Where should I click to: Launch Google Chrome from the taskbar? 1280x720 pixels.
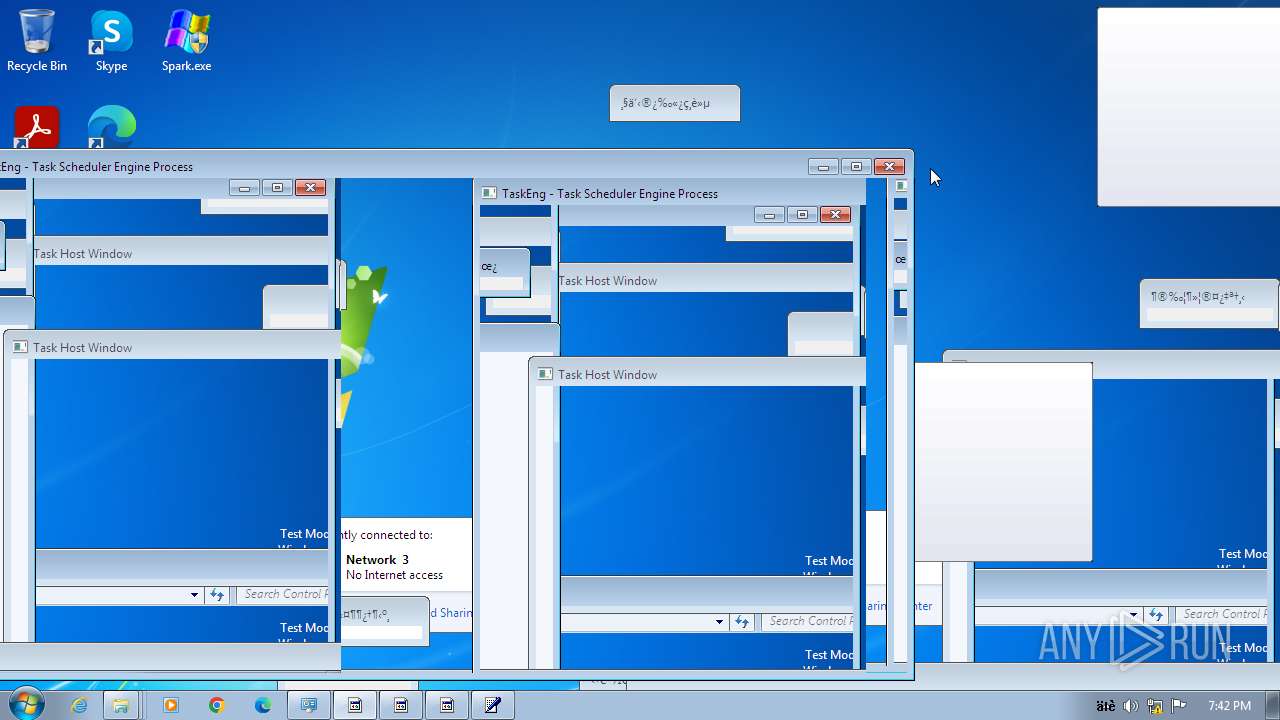[x=216, y=705]
